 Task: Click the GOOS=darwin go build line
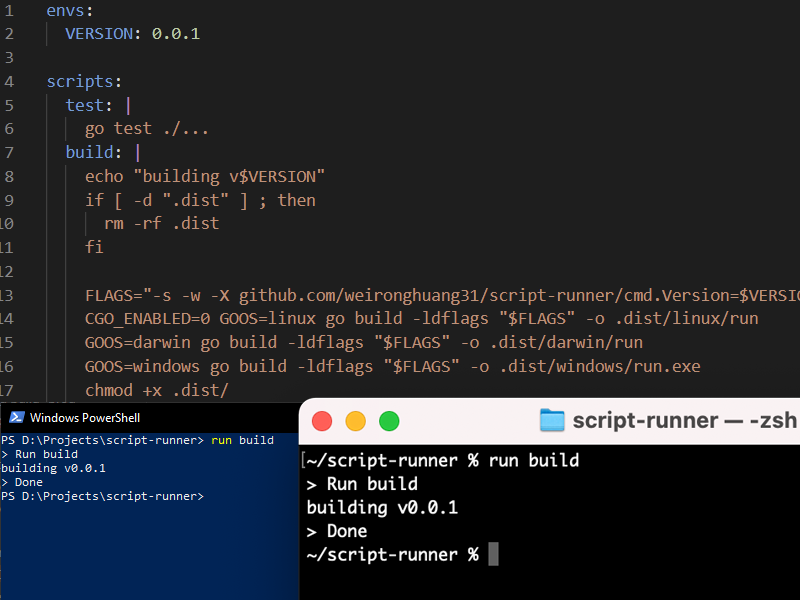point(364,342)
